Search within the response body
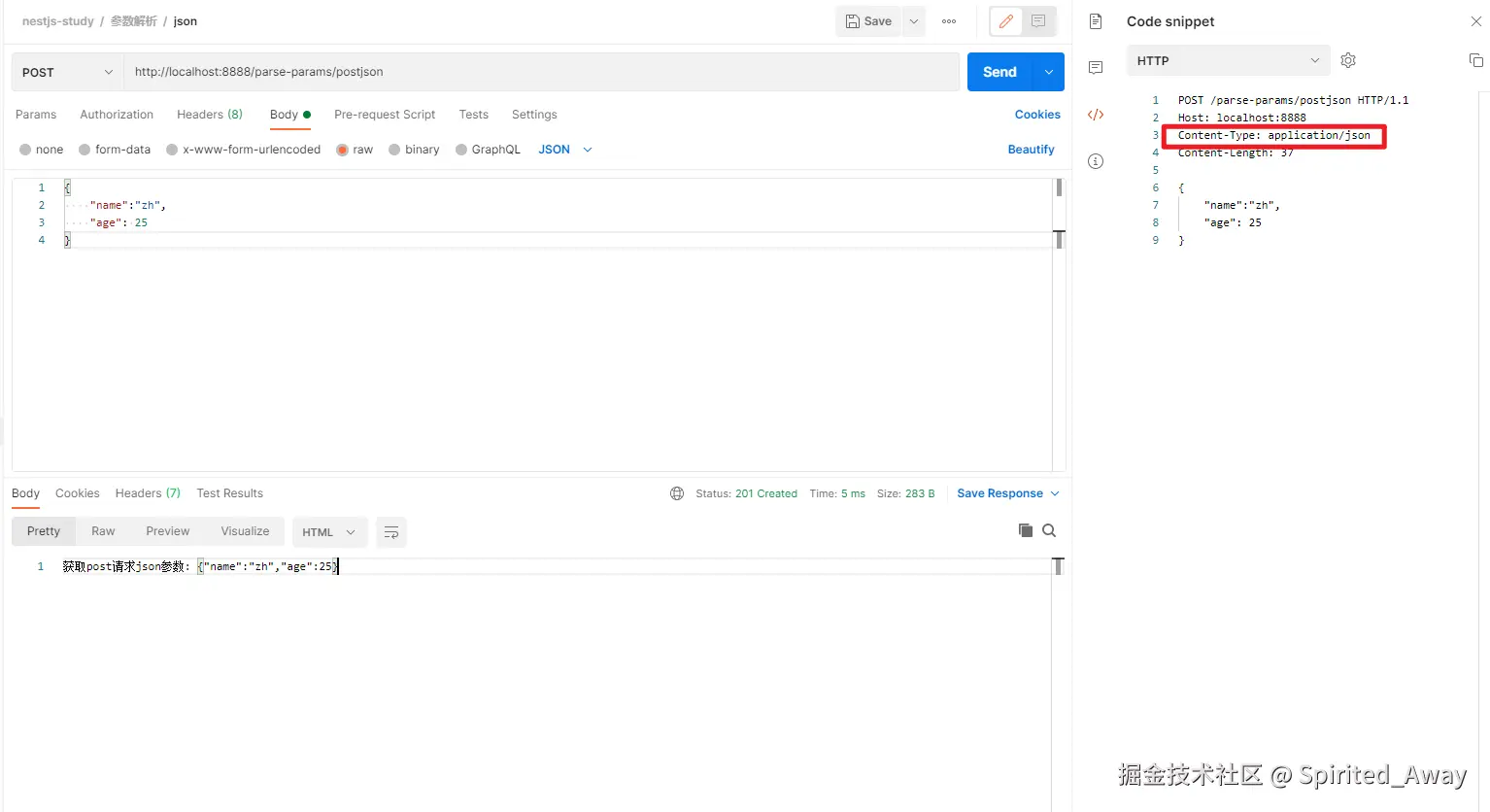1490x812 pixels. [1049, 530]
